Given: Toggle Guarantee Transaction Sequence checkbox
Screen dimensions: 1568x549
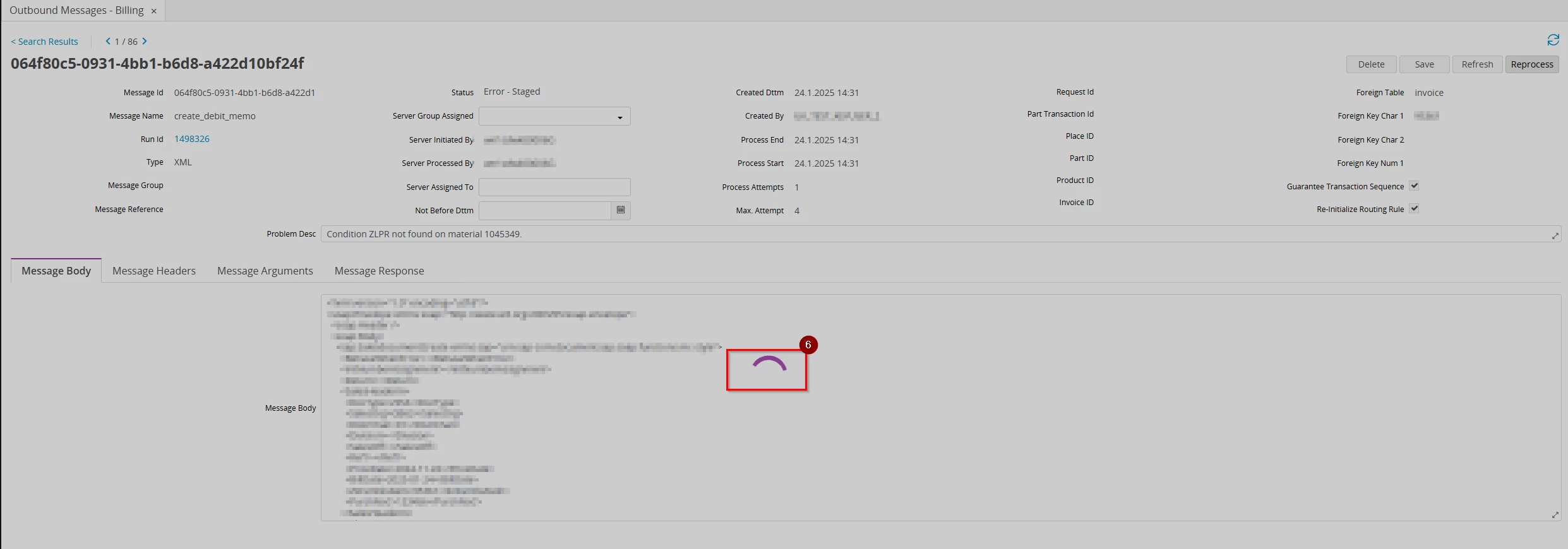Looking at the screenshot, I should coord(1414,186).
